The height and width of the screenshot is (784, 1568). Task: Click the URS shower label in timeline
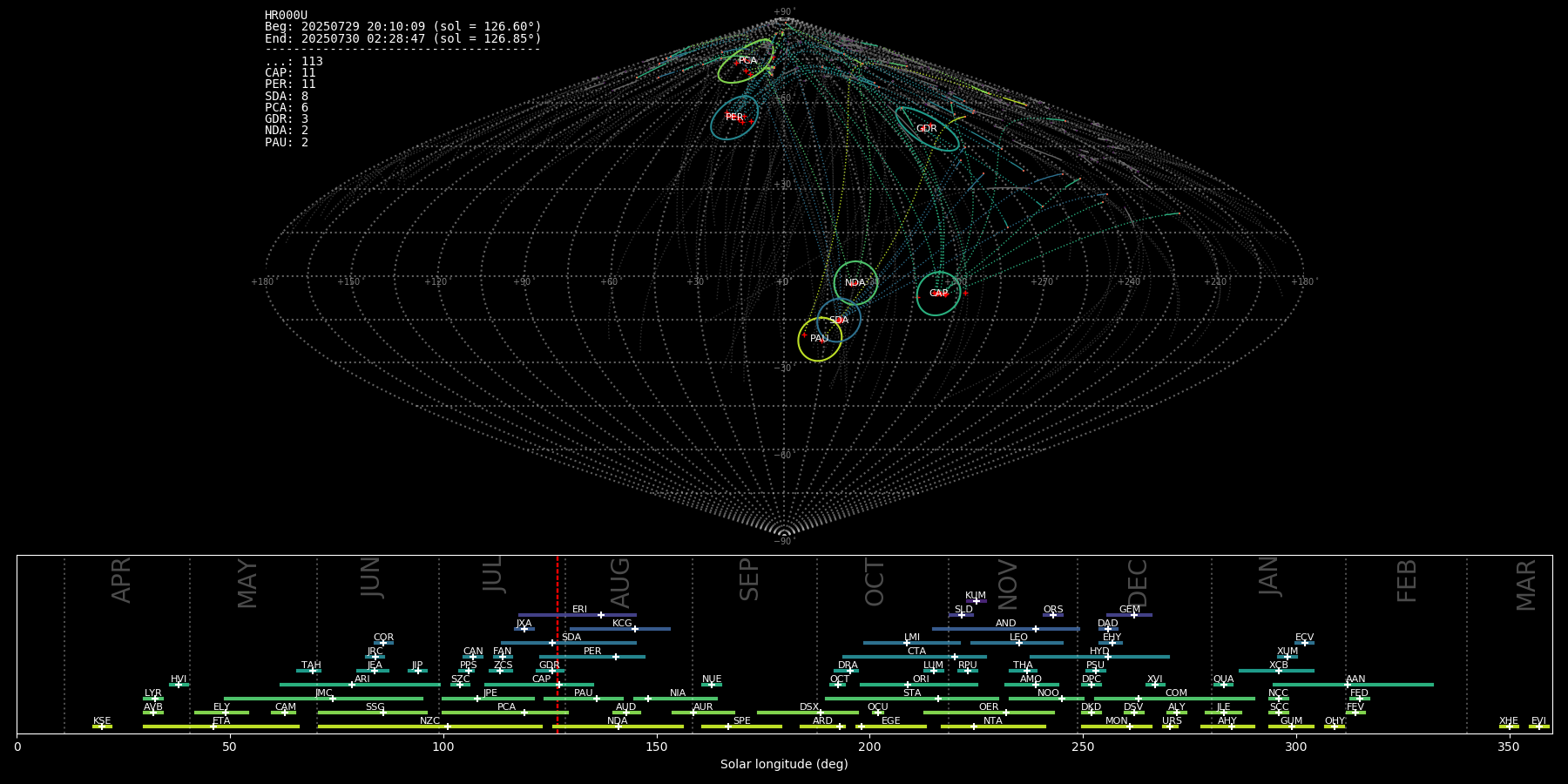1173,721
